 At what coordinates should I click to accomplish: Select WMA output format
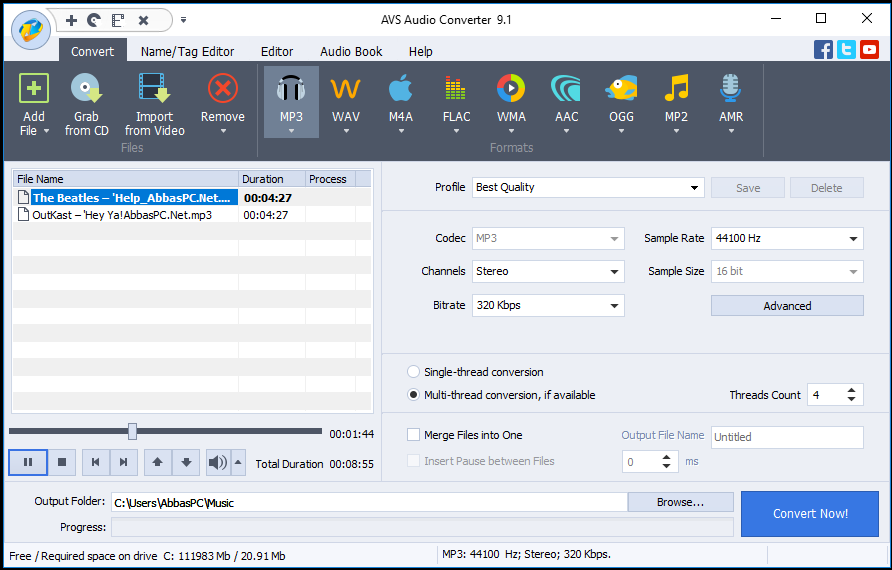click(x=511, y=101)
